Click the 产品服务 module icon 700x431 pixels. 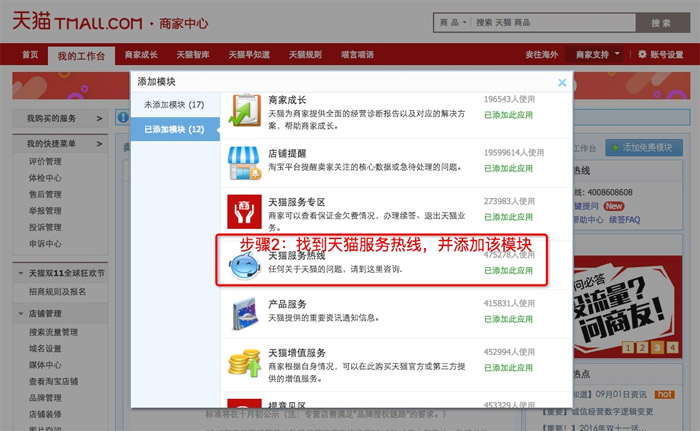pos(245,314)
